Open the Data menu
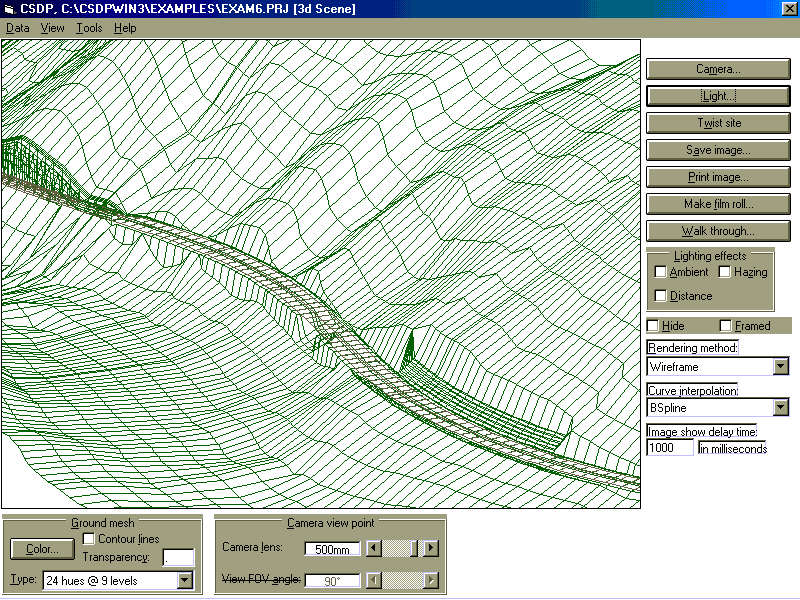 (x=17, y=28)
